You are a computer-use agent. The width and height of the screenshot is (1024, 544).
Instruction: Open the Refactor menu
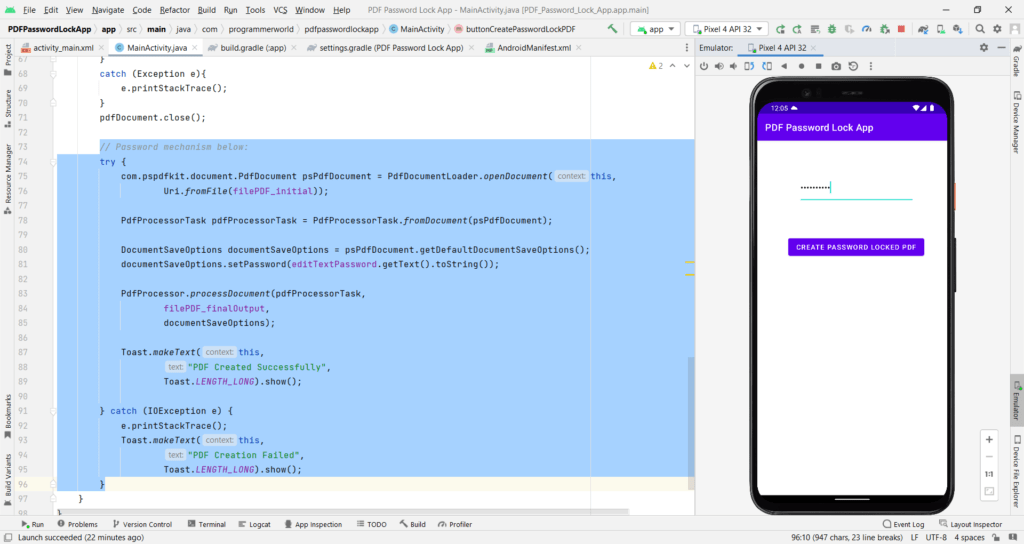[174, 10]
